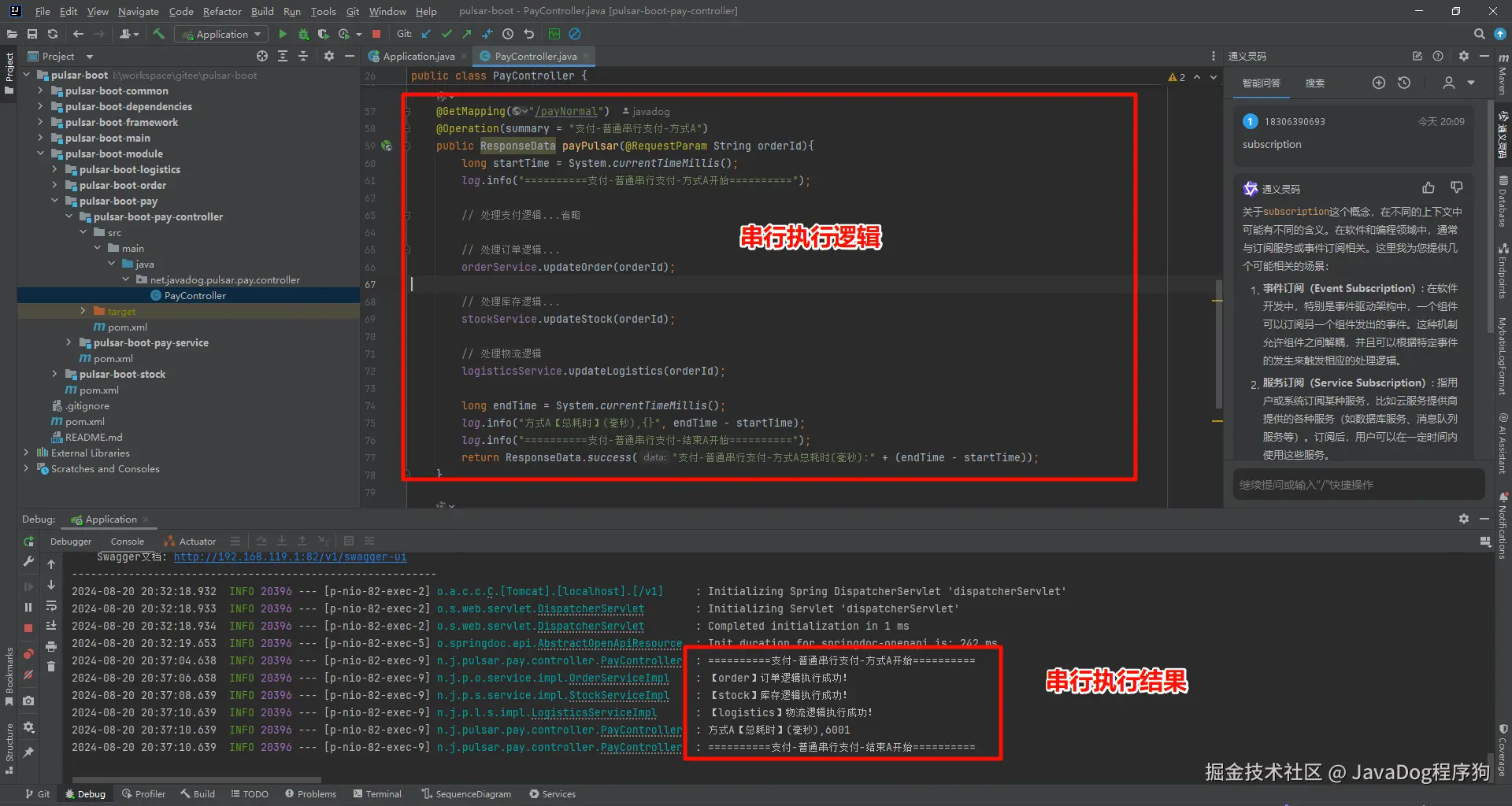Viewport: 1512px width, 806px height.
Task: Stop the running application in main toolbar
Action: click(376, 34)
